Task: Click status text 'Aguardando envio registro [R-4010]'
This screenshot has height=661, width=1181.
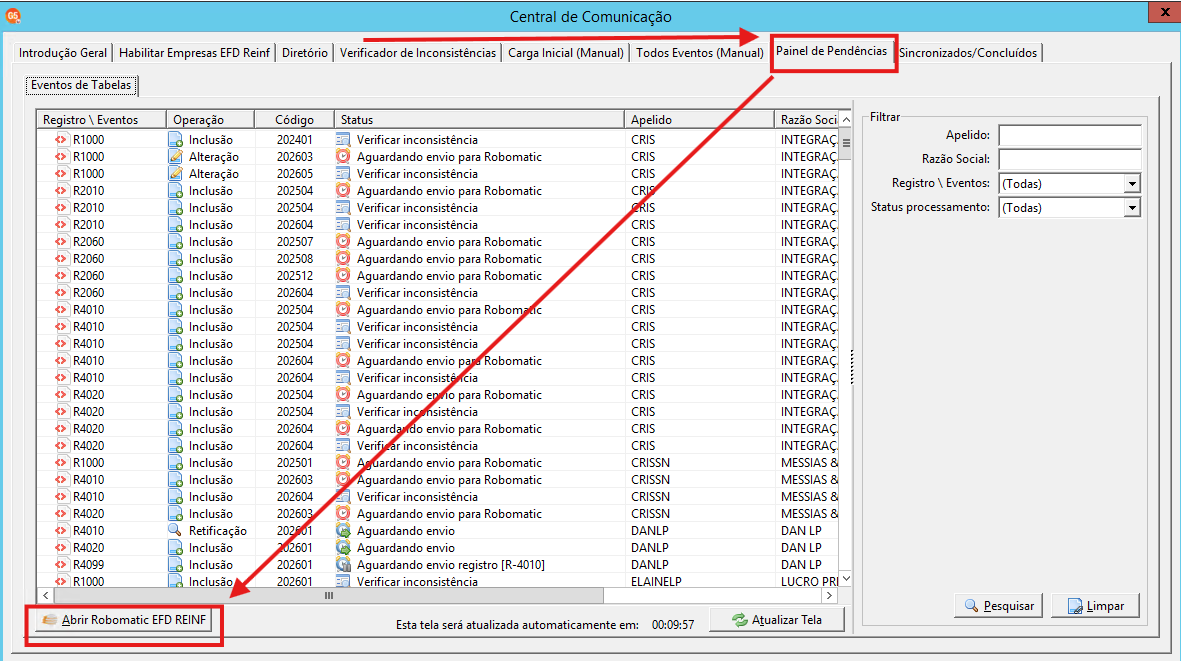Action: tap(450, 565)
